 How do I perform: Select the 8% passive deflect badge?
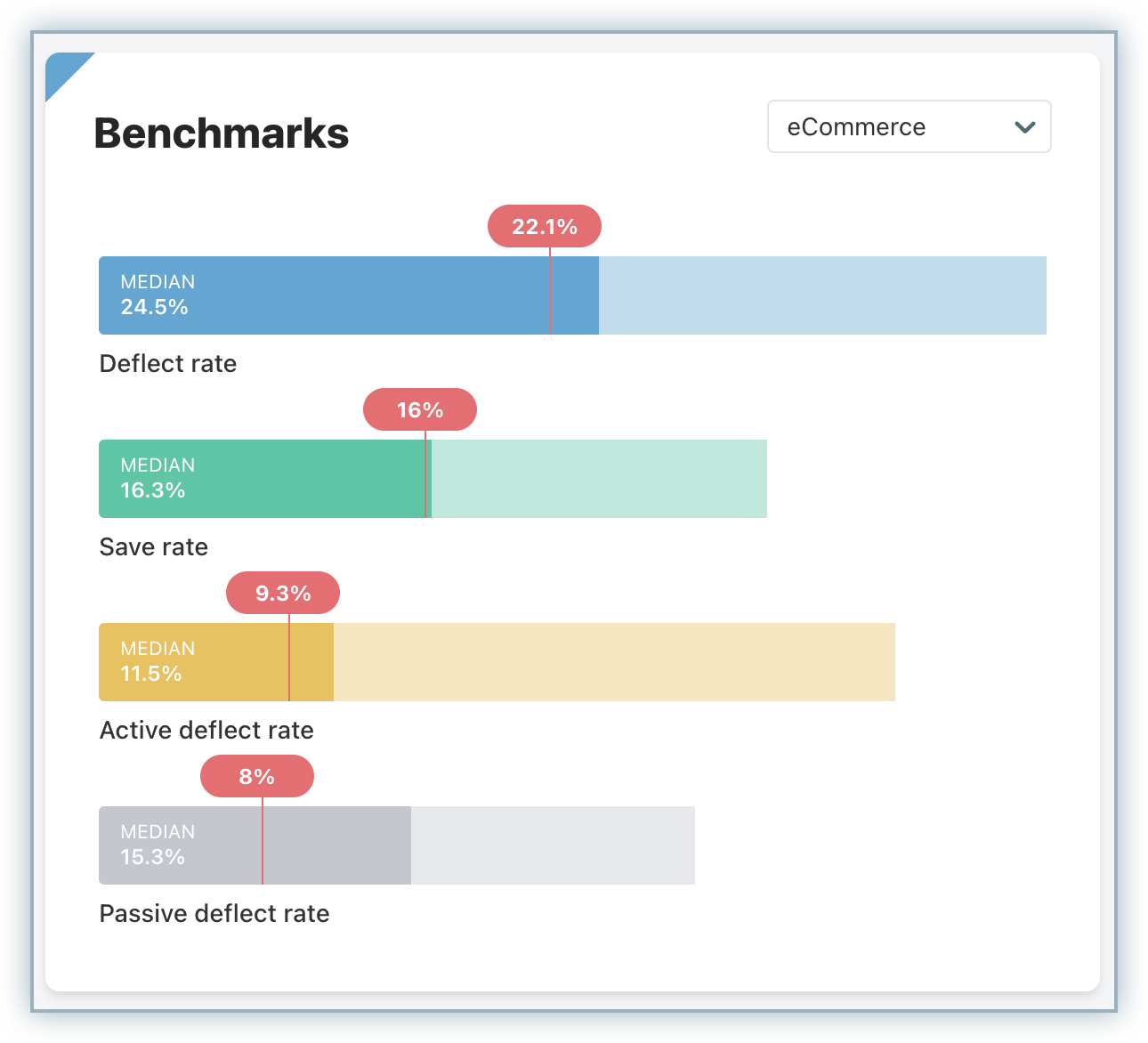pyautogui.click(x=256, y=777)
